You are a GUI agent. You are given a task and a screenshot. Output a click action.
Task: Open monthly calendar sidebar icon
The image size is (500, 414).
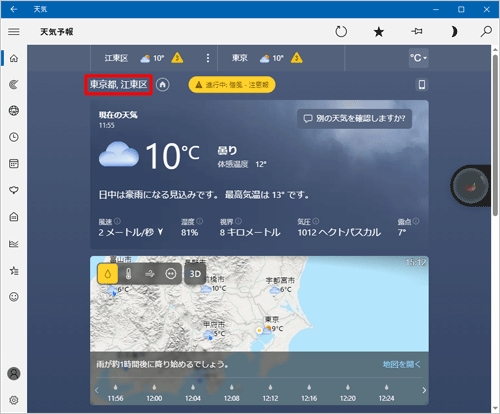click(14, 164)
